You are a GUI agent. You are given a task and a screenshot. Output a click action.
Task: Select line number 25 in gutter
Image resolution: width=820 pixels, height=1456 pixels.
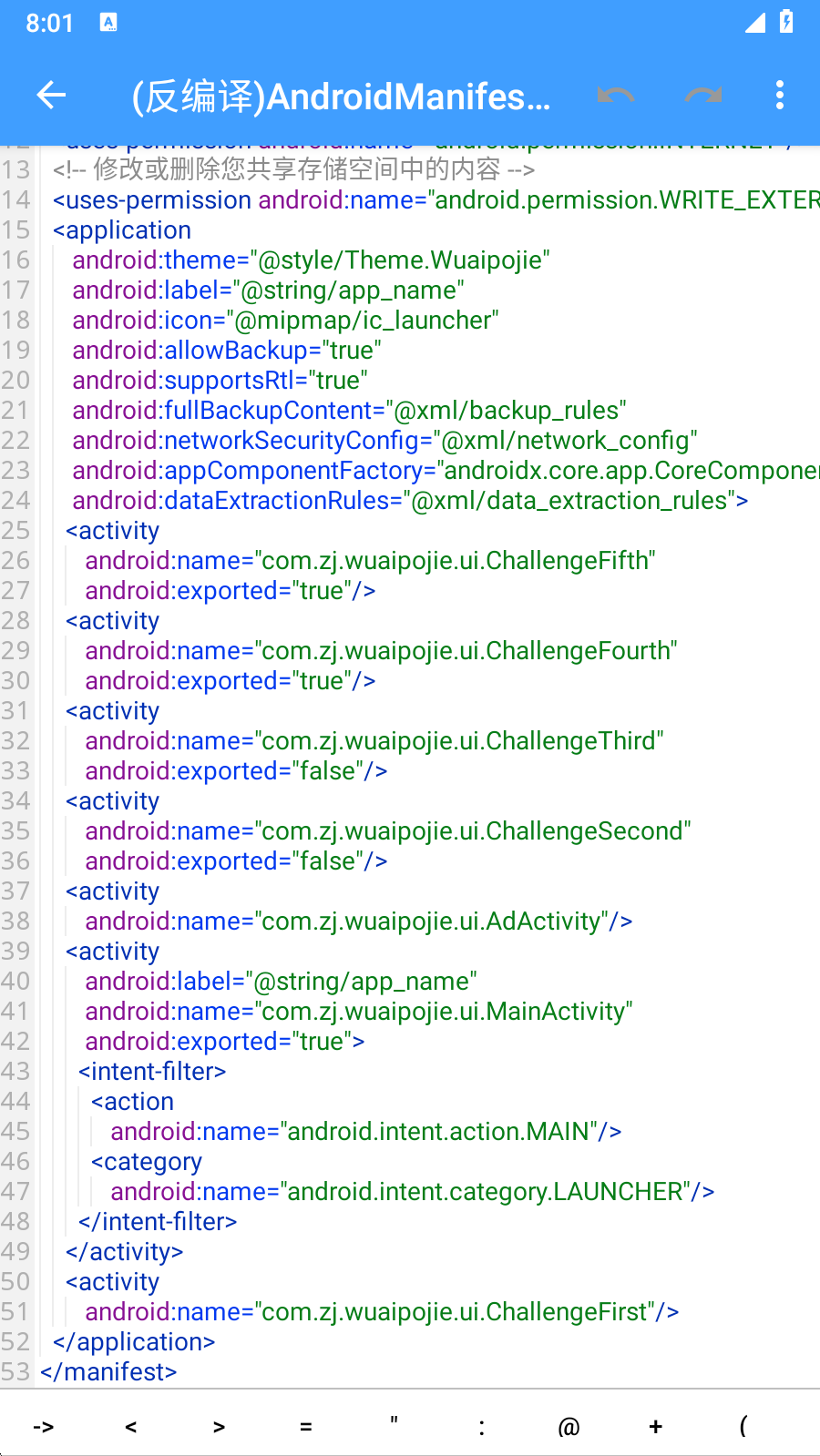coord(15,531)
